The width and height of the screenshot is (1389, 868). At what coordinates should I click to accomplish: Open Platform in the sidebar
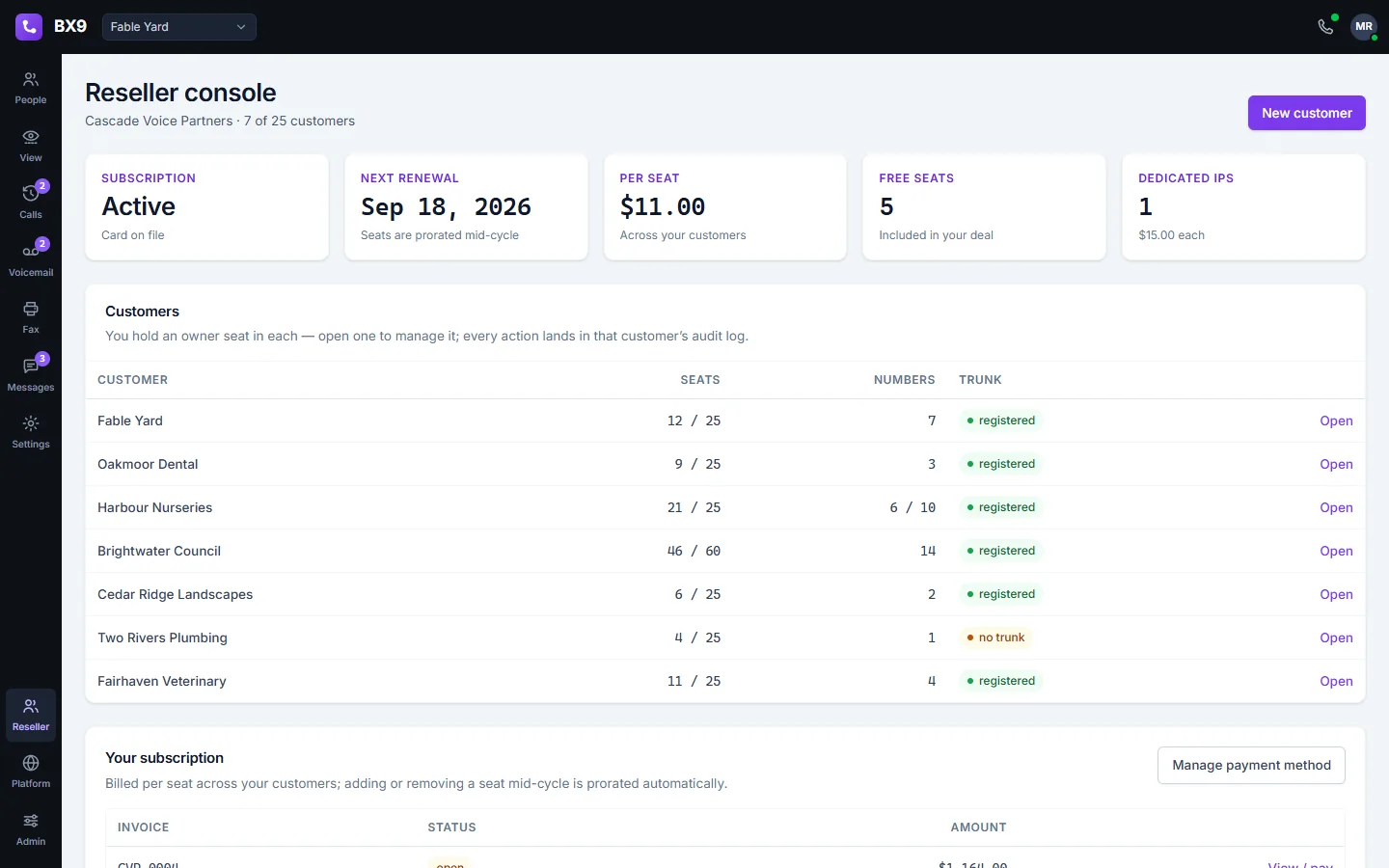31,772
